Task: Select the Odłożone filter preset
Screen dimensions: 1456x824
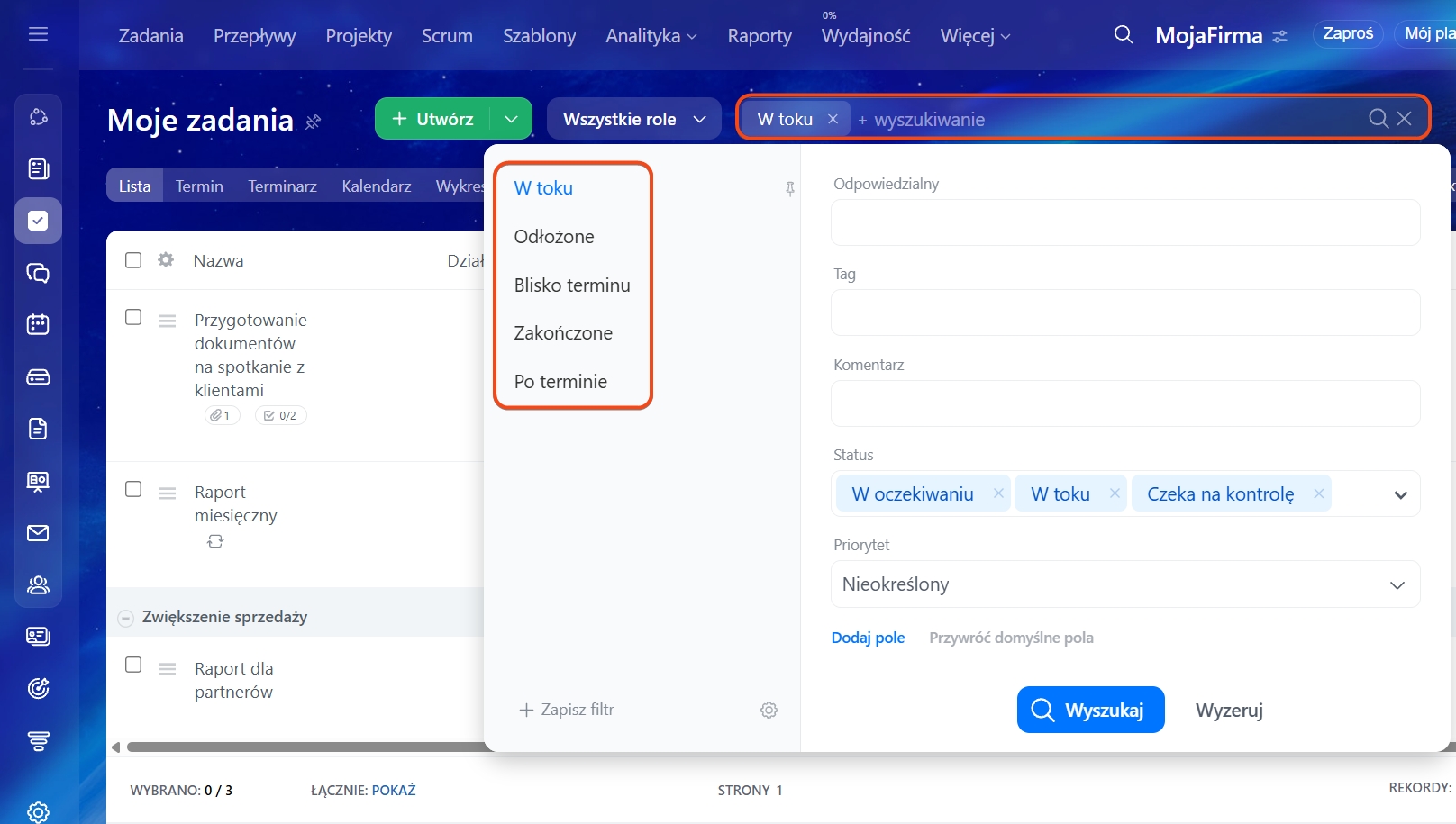Action: (554, 237)
